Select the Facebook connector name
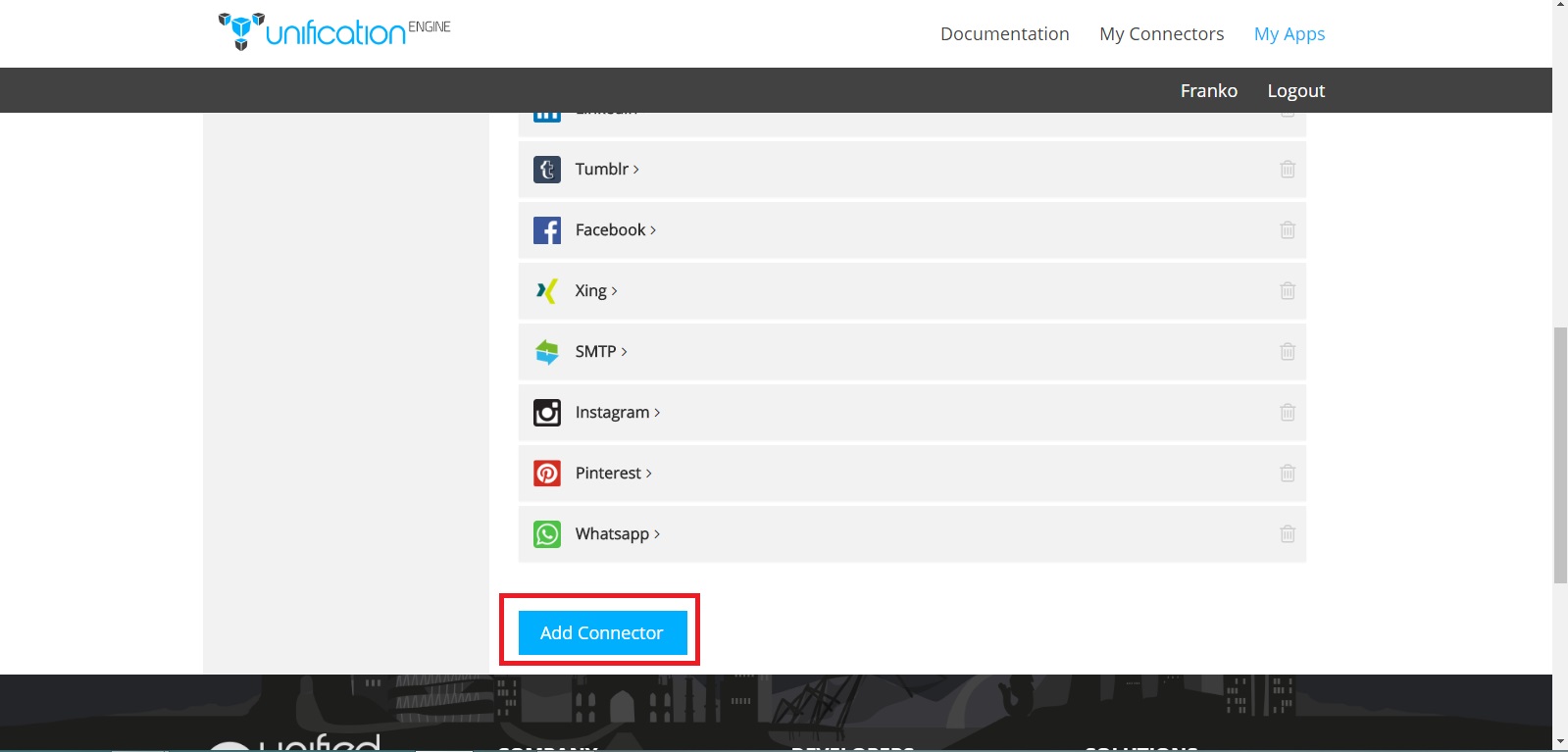Viewport: 1568px width, 752px height. 610,230
